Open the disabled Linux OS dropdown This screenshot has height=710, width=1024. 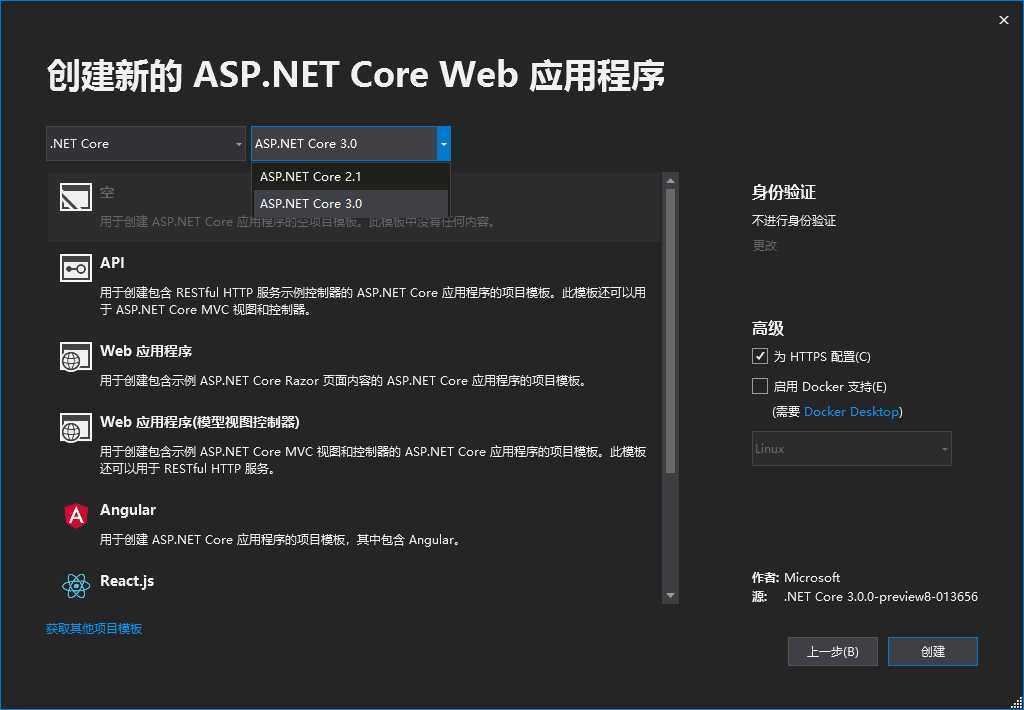coord(852,449)
